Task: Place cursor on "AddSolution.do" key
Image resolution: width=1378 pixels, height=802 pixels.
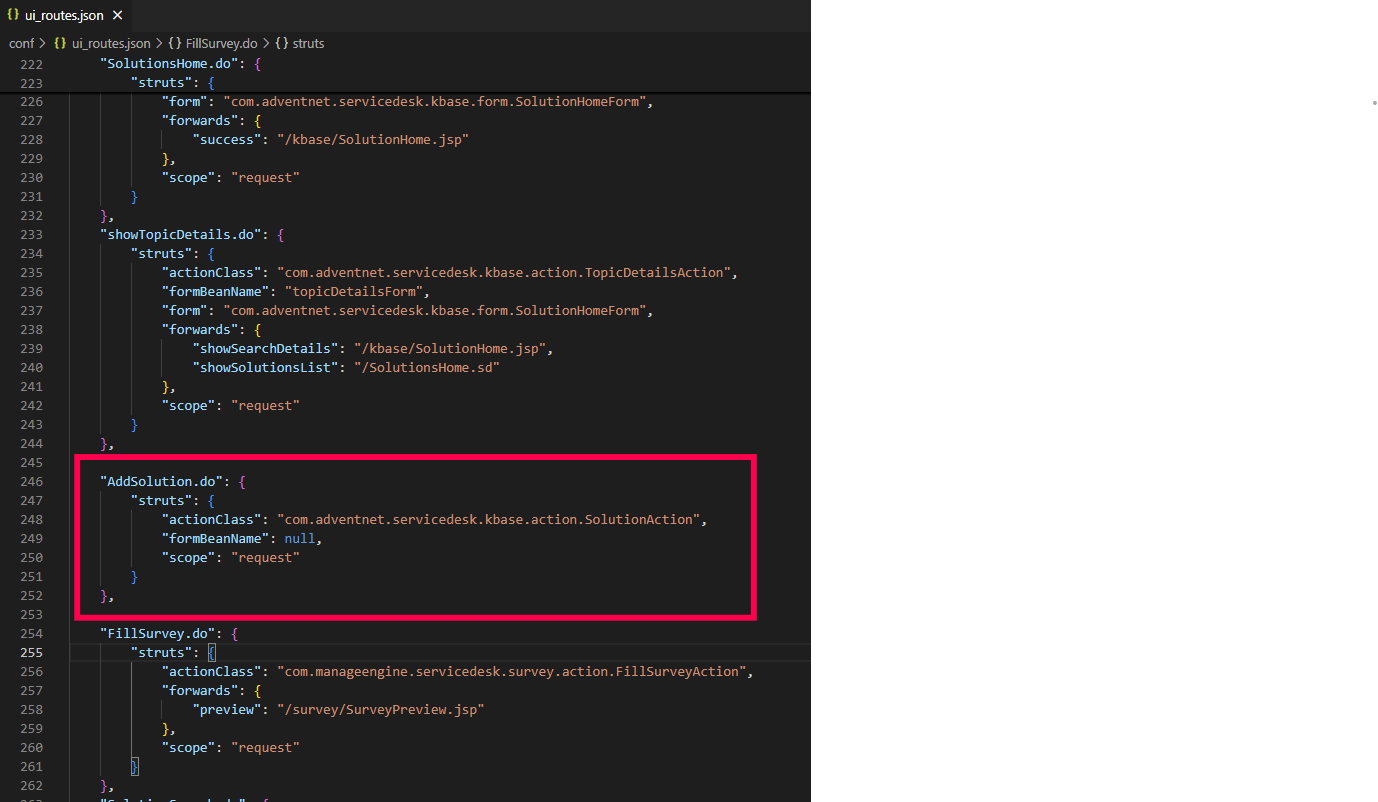Action: 161,482
